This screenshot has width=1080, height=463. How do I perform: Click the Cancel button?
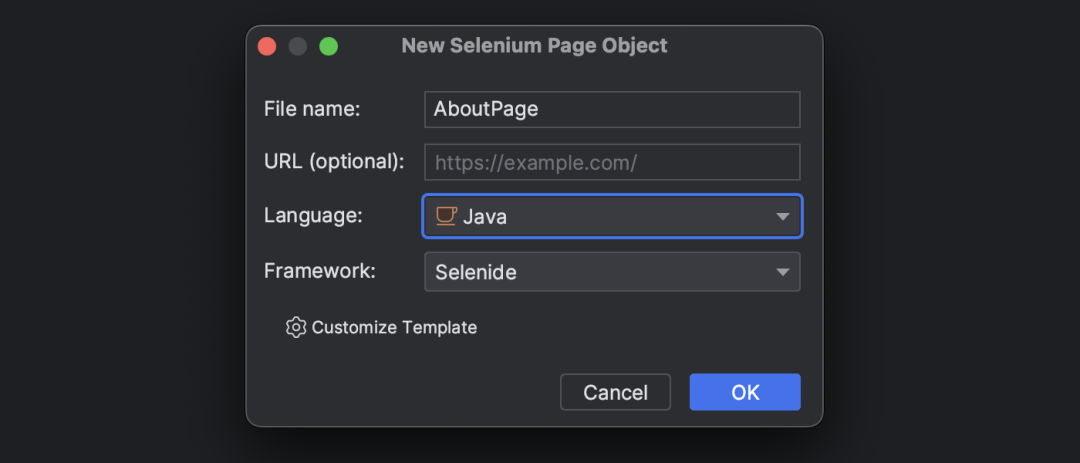pyautogui.click(x=615, y=392)
